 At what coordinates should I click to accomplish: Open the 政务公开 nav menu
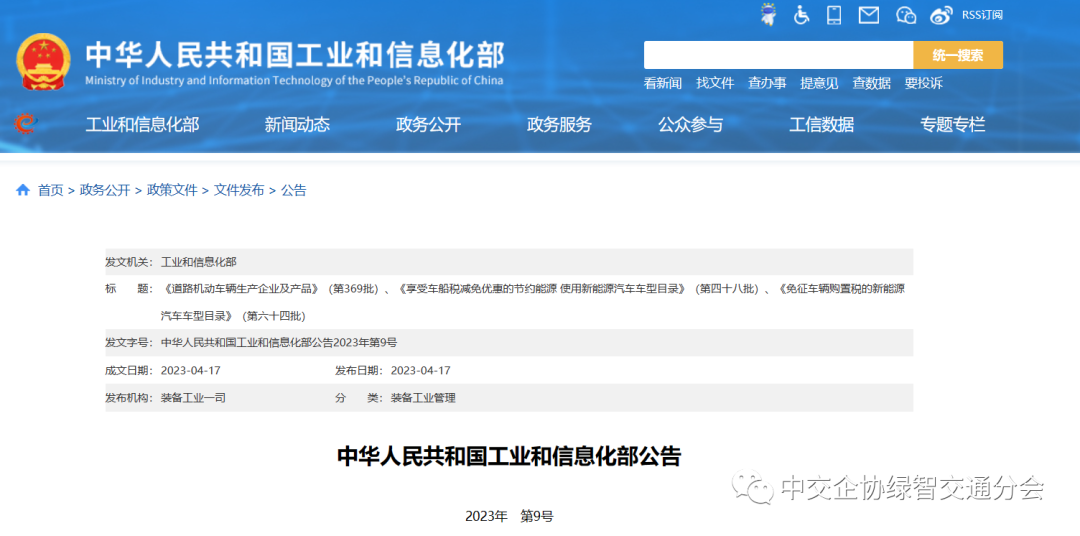click(428, 125)
